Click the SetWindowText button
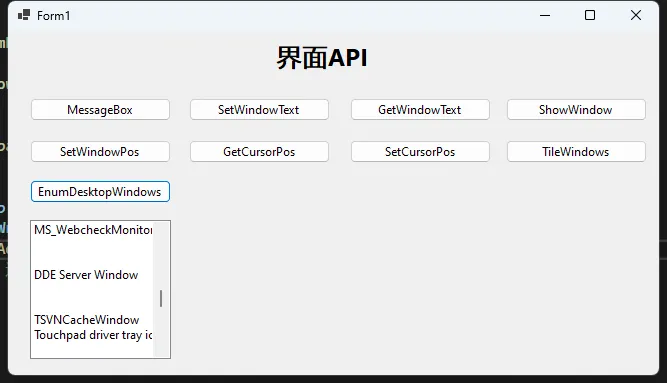The image size is (667, 383). click(259, 110)
